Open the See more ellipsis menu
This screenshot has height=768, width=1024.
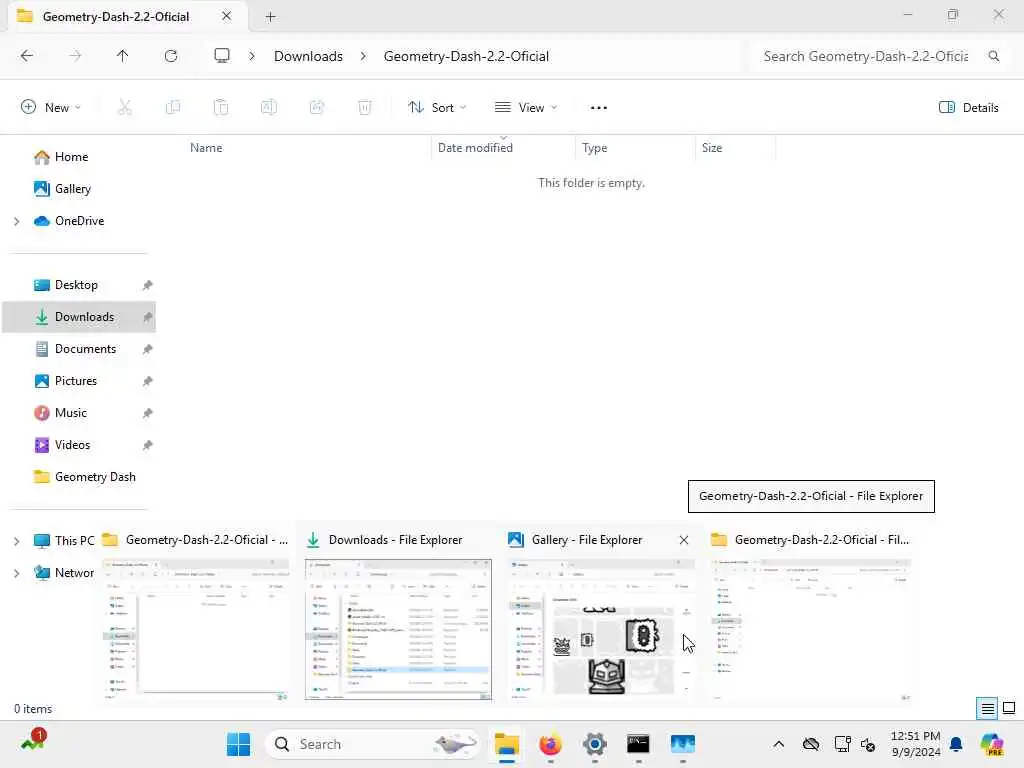pos(599,108)
